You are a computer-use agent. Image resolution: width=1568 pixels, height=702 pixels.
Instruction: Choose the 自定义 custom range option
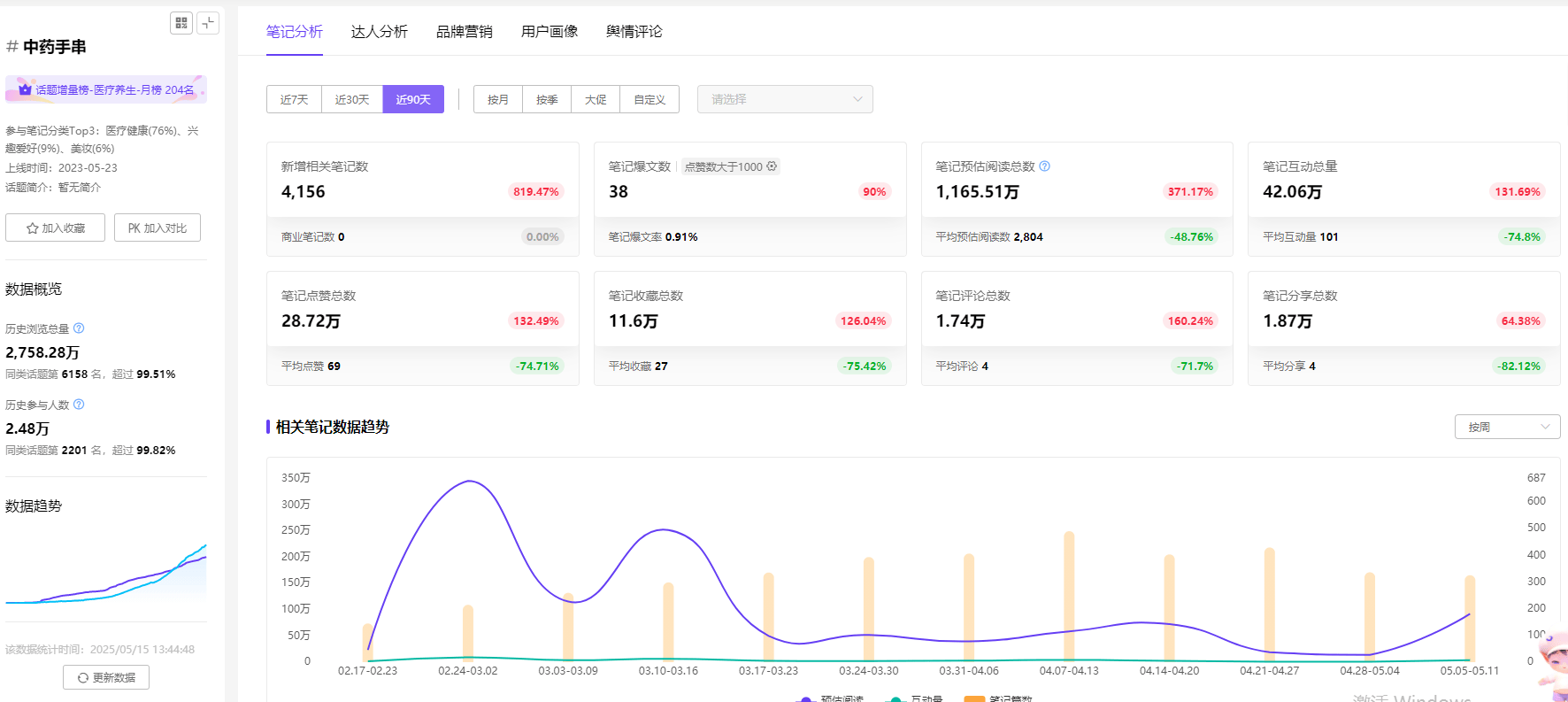649,99
